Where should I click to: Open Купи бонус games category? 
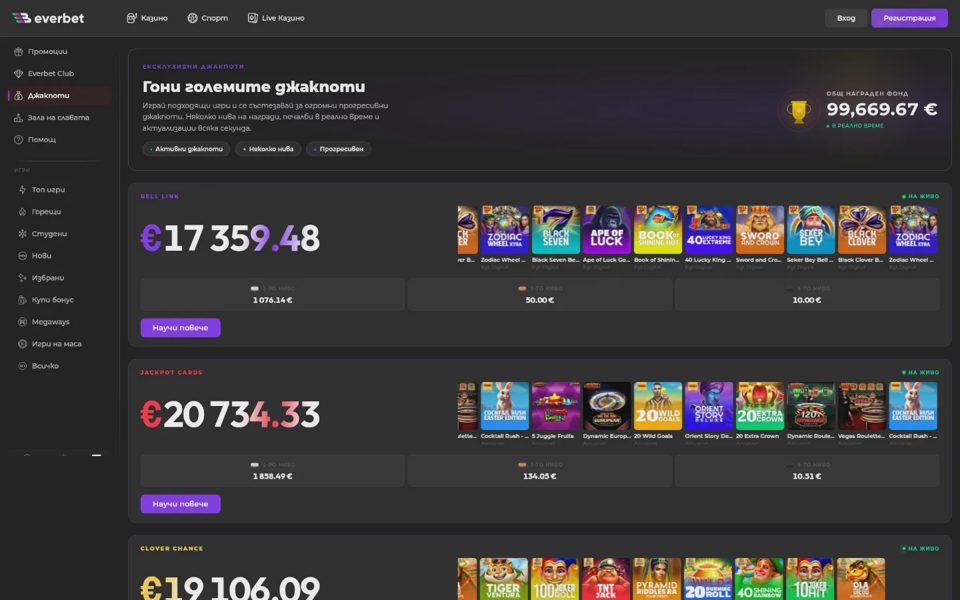point(53,300)
